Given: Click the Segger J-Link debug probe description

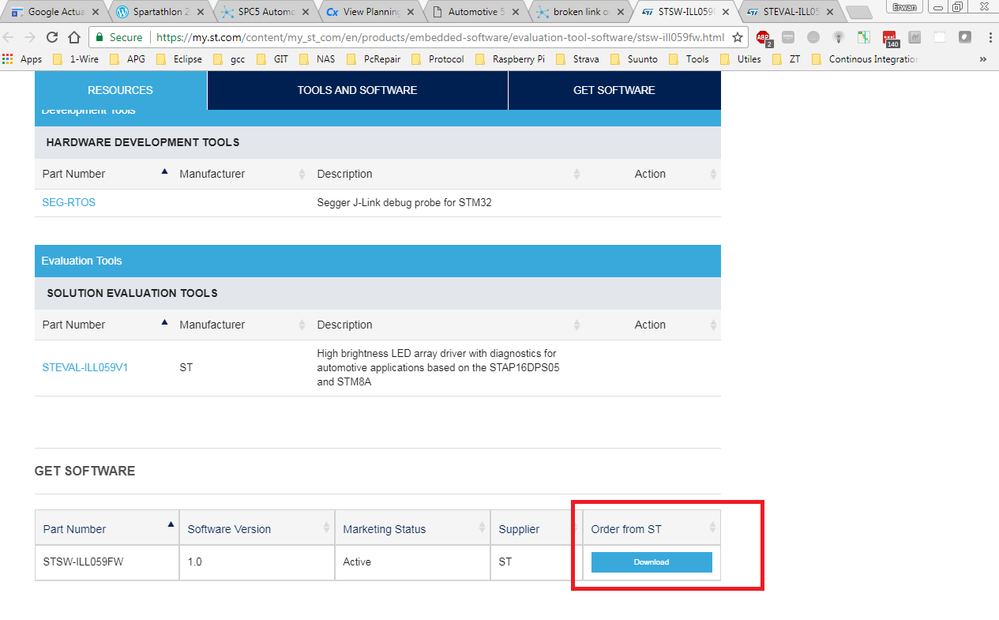Looking at the screenshot, I should coord(404,203).
